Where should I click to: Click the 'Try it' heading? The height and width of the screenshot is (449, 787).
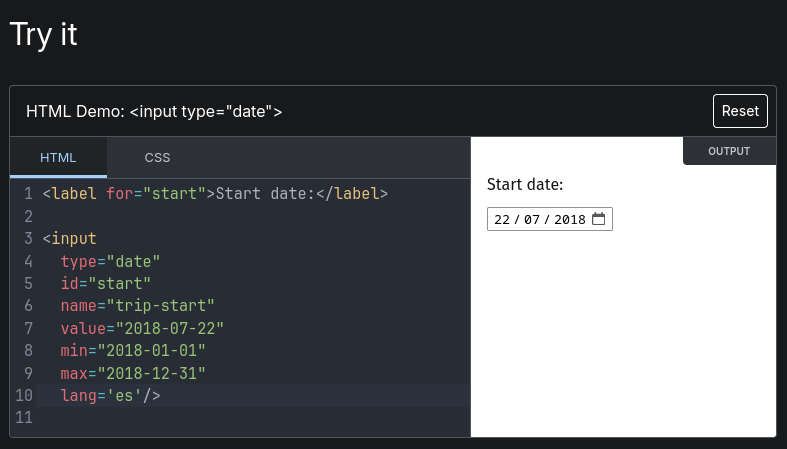(44, 34)
